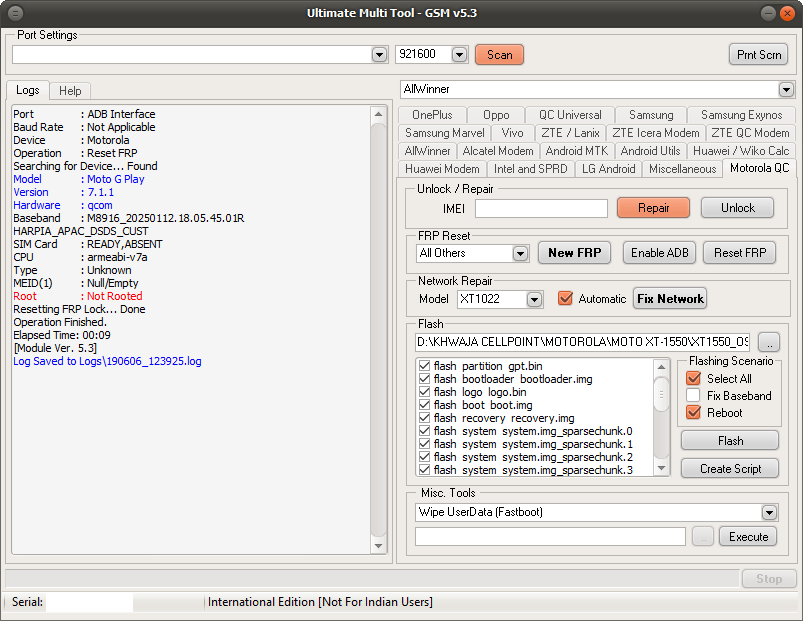
Task: Switch to the QC Universal tab
Action: 570,115
